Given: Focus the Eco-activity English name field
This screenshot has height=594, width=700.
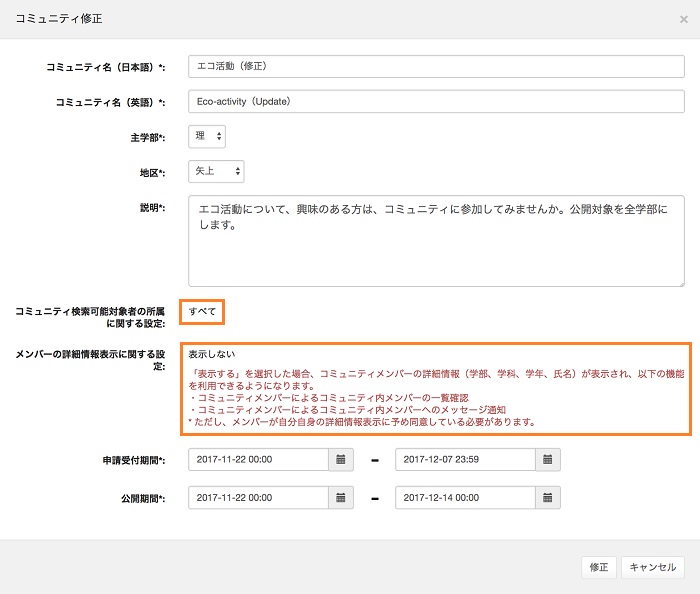Looking at the screenshot, I should point(435,101).
